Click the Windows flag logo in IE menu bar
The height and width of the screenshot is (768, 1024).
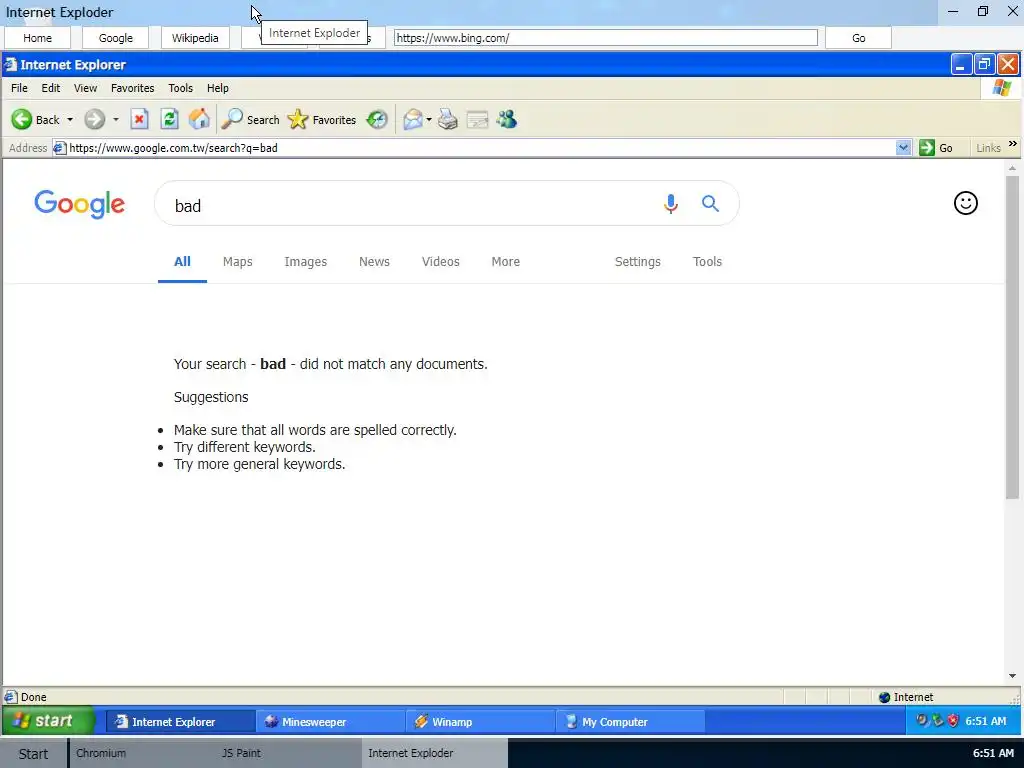tap(1002, 88)
